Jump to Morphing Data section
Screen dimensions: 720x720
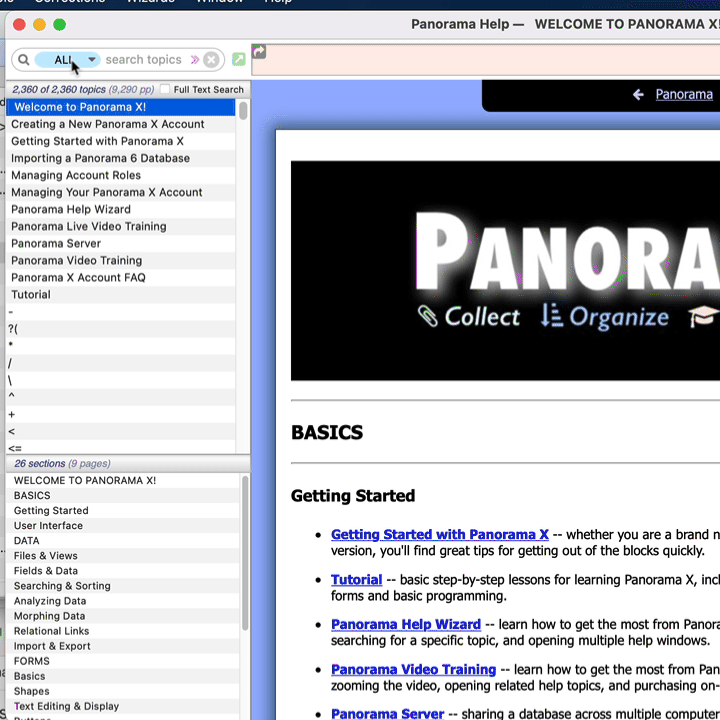[123, 616]
